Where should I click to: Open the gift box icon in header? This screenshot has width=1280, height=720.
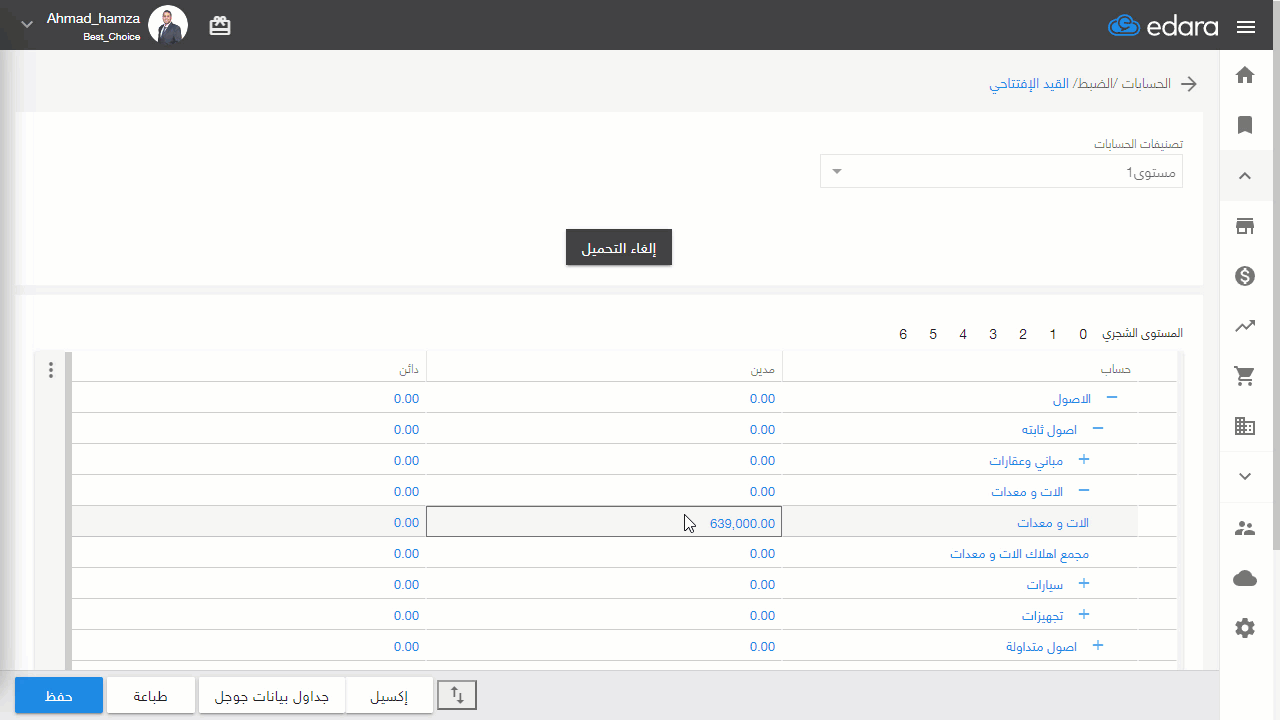[220, 26]
